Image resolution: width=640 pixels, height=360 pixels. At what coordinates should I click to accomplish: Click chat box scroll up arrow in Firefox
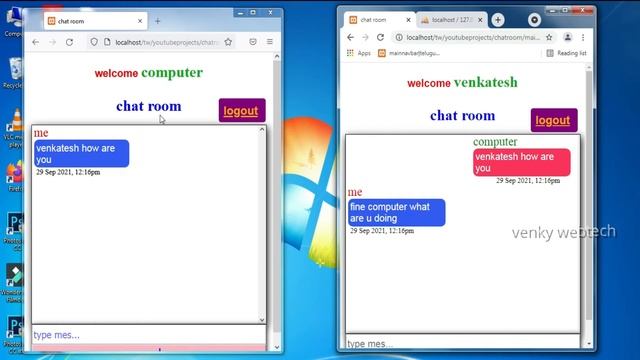click(x=262, y=129)
